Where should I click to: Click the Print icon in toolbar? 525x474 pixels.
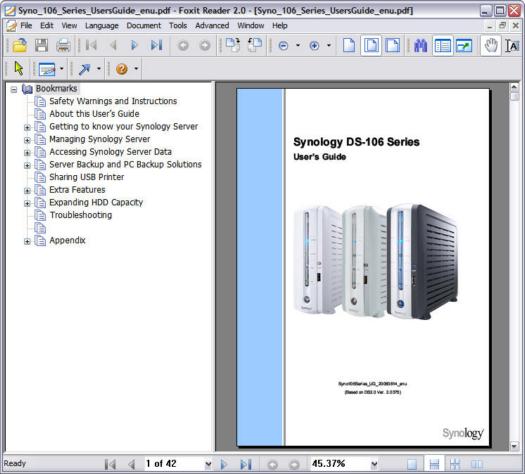tap(63, 46)
